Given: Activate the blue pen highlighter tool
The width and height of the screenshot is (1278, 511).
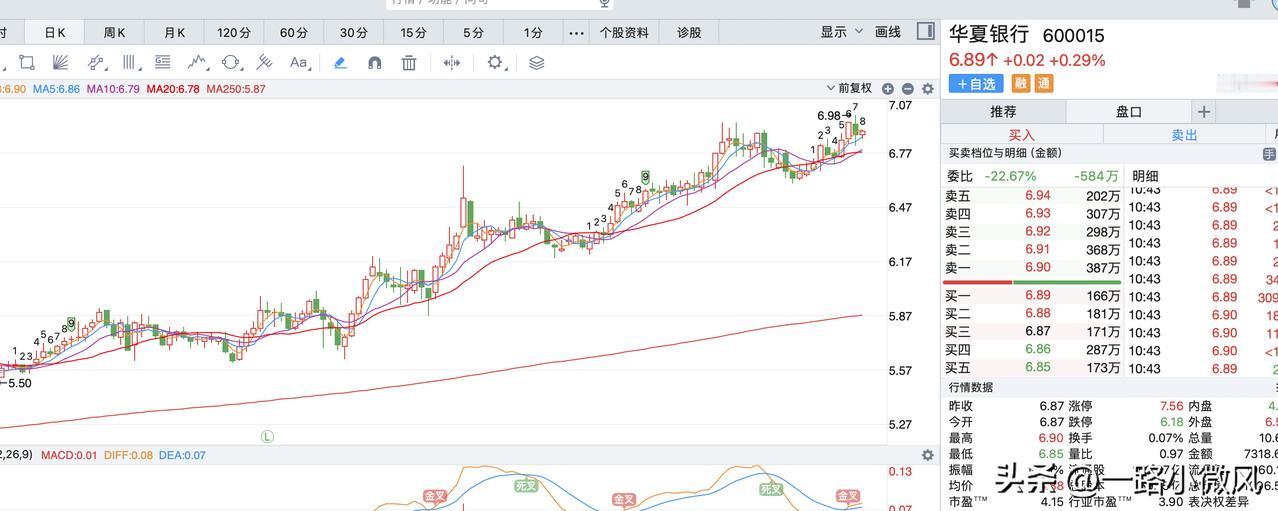Looking at the screenshot, I should click(340, 63).
